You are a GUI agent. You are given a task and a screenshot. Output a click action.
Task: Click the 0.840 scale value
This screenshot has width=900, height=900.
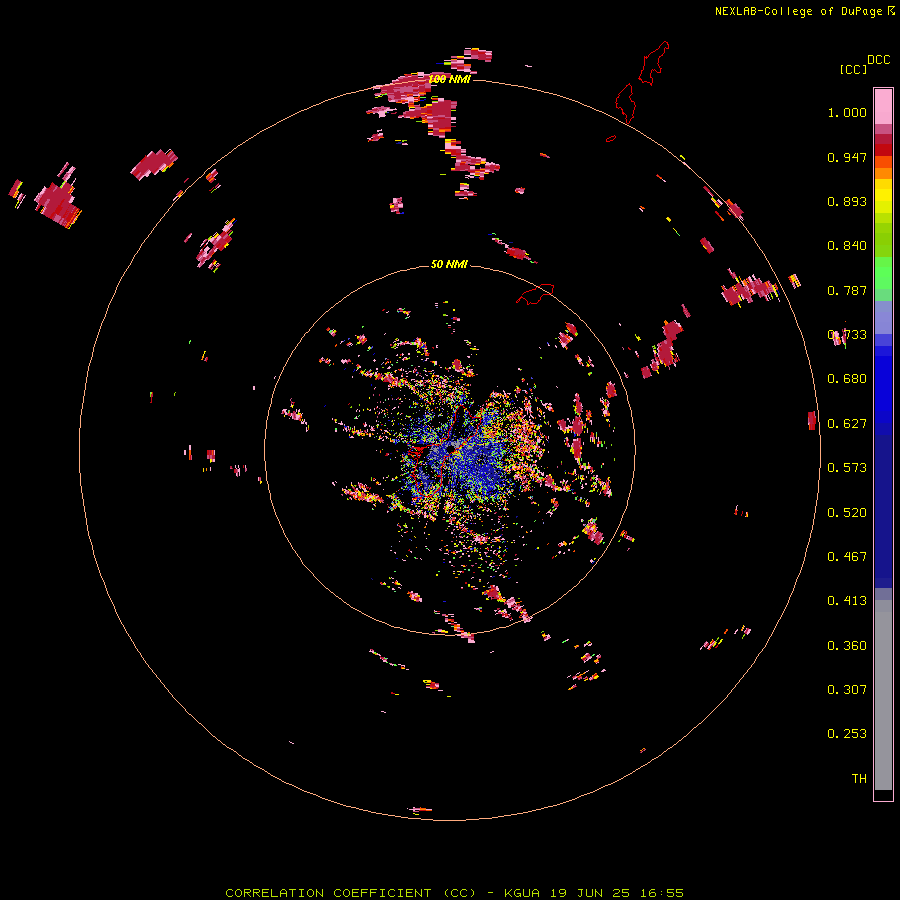coord(847,246)
